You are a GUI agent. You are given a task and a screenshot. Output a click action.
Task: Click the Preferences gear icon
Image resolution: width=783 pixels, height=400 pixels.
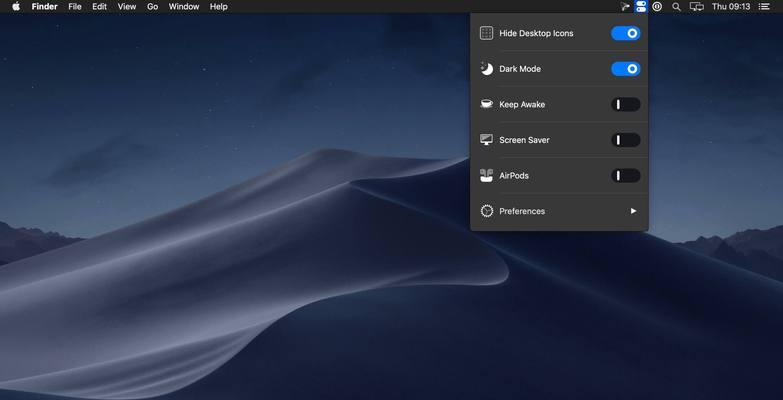[x=486, y=211]
